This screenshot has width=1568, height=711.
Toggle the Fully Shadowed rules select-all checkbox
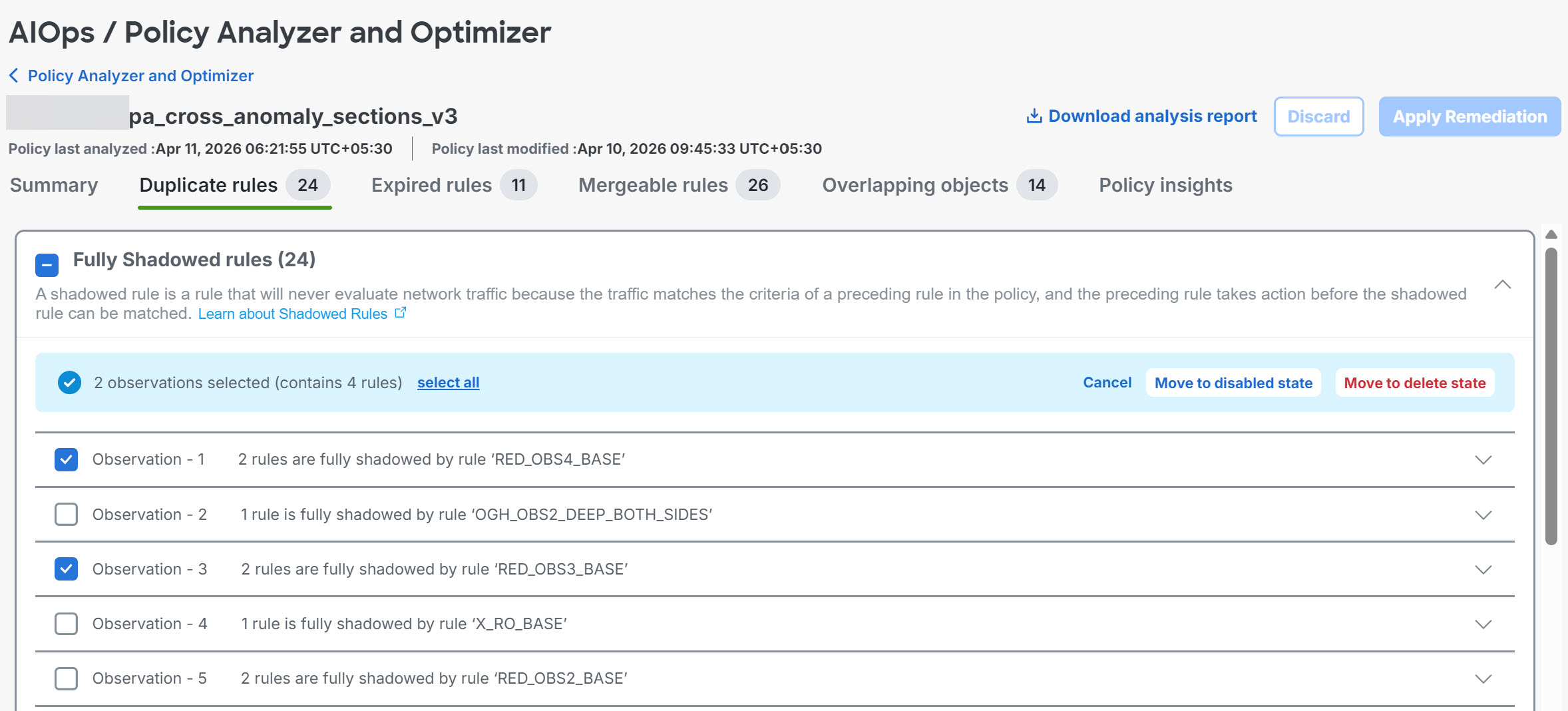47,265
